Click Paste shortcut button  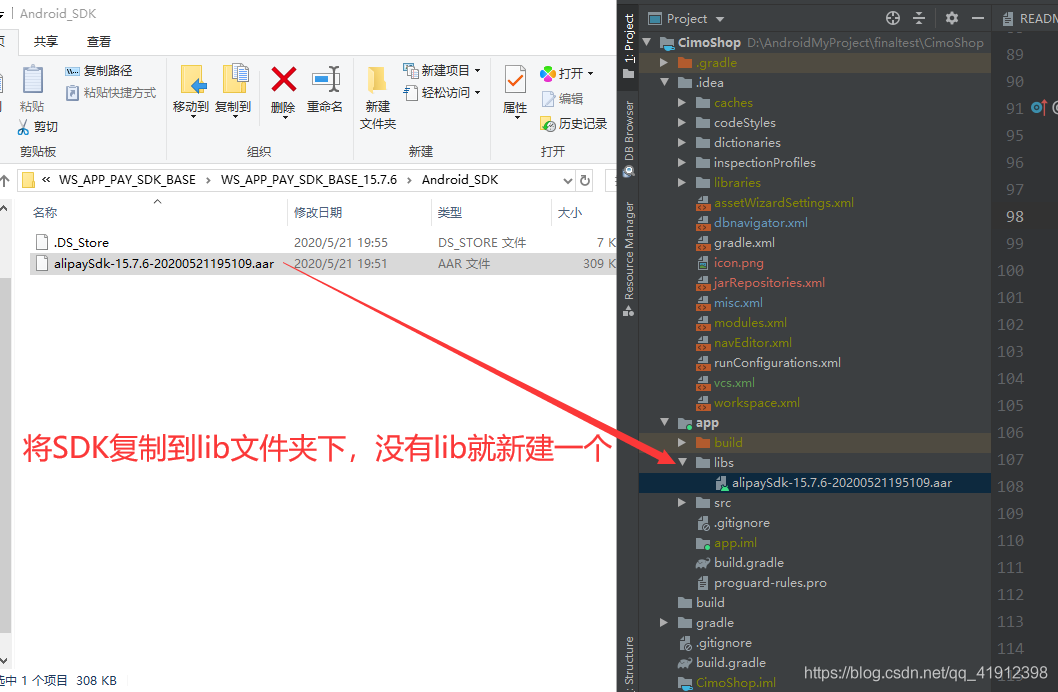click(x=111, y=92)
